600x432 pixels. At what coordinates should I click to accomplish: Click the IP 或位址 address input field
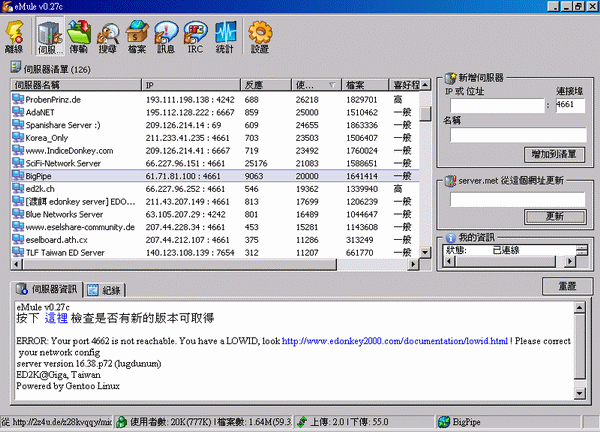[x=494, y=105]
